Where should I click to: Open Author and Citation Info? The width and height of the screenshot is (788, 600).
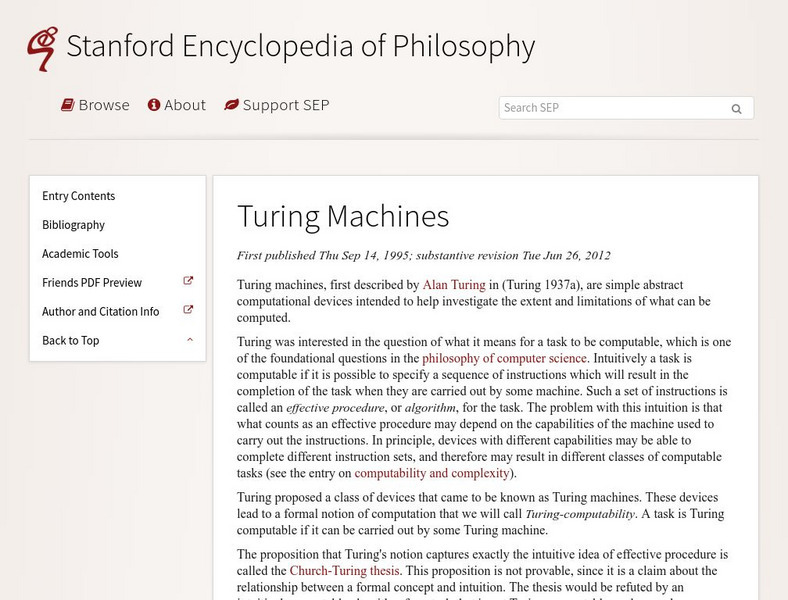click(x=101, y=312)
